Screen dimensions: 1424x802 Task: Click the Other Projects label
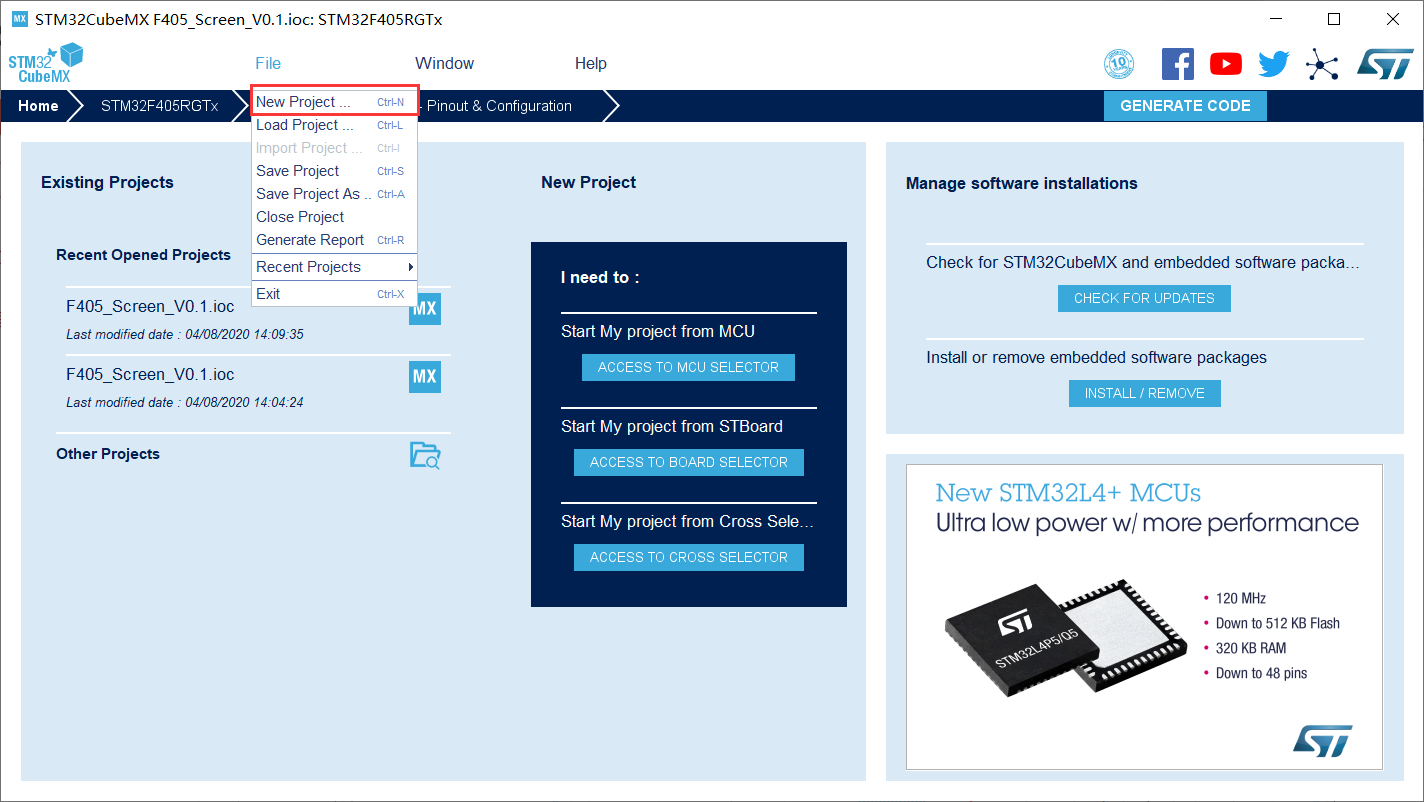click(x=108, y=454)
